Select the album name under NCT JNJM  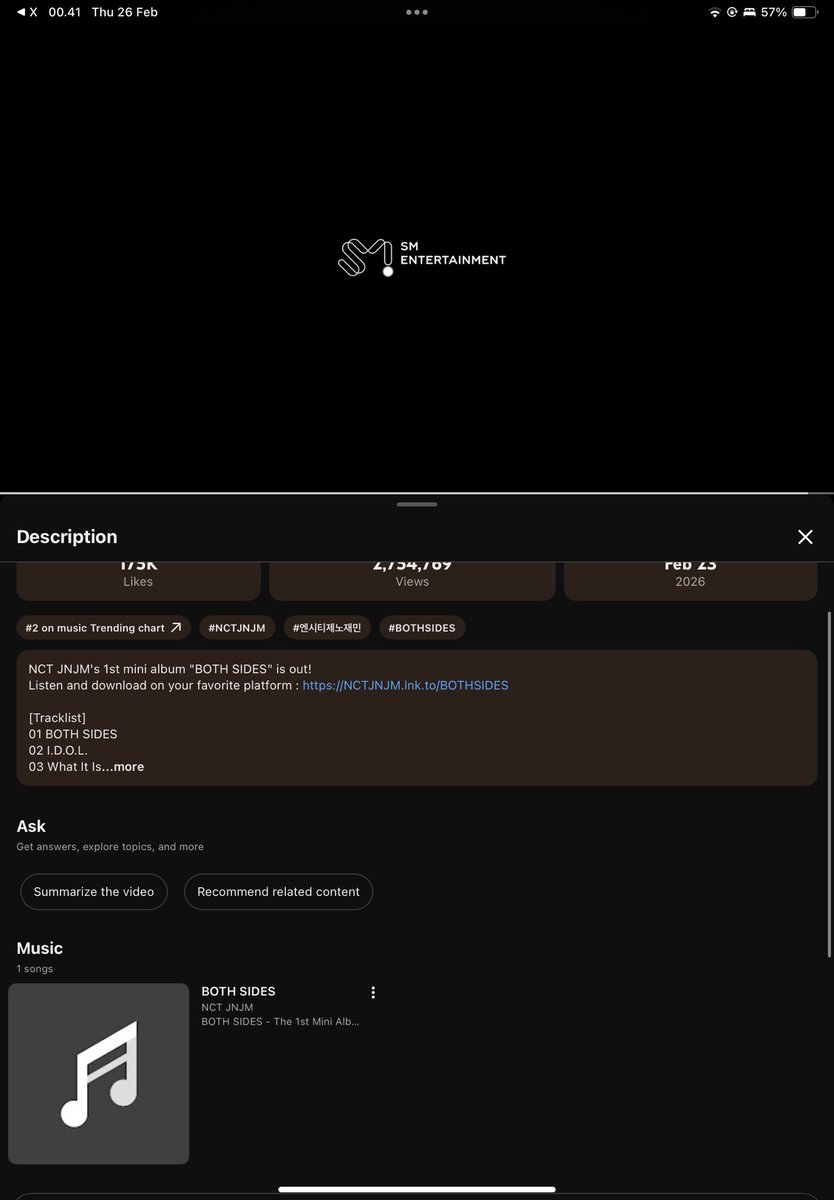280,1022
